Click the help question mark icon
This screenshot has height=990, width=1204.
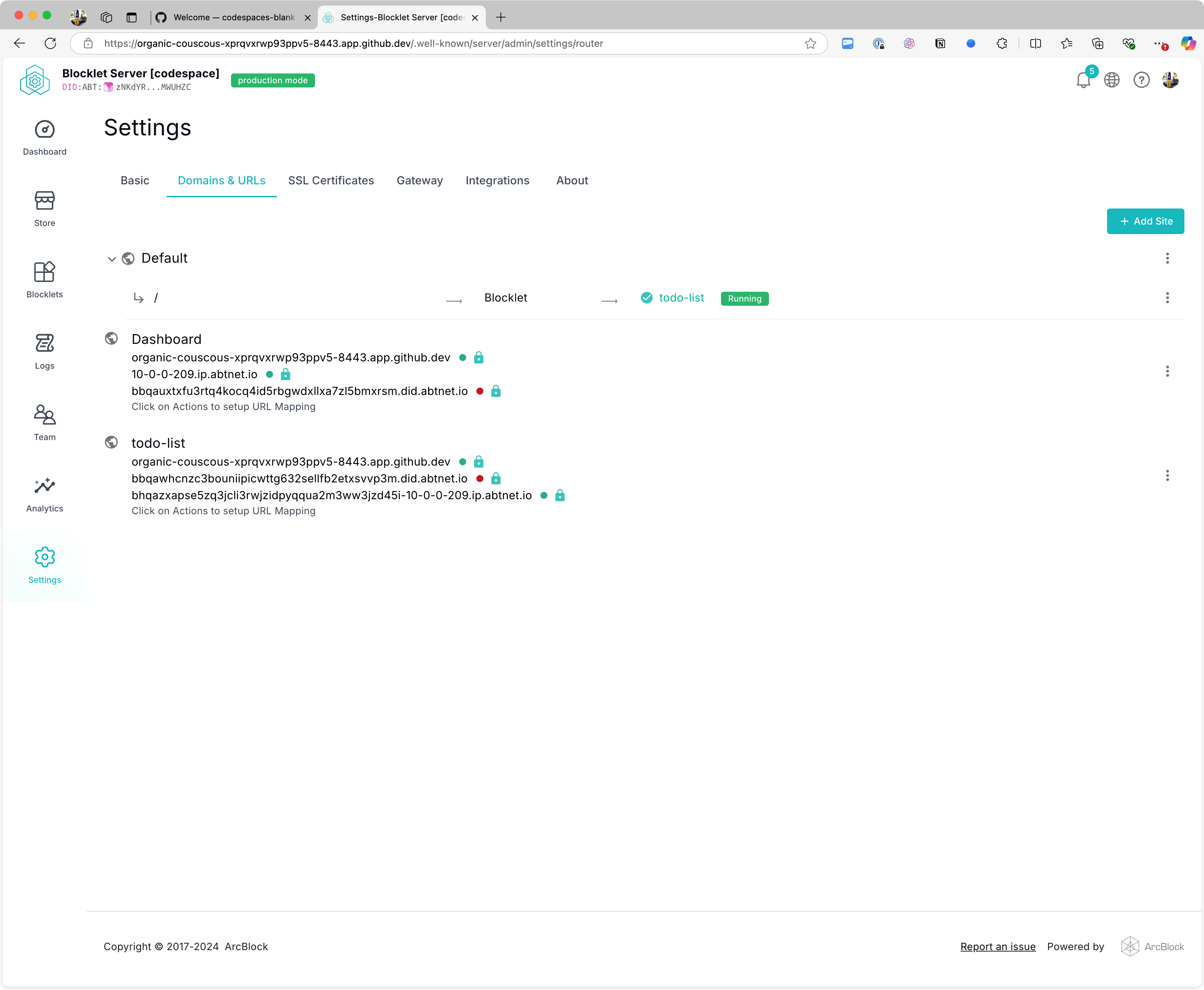1141,80
